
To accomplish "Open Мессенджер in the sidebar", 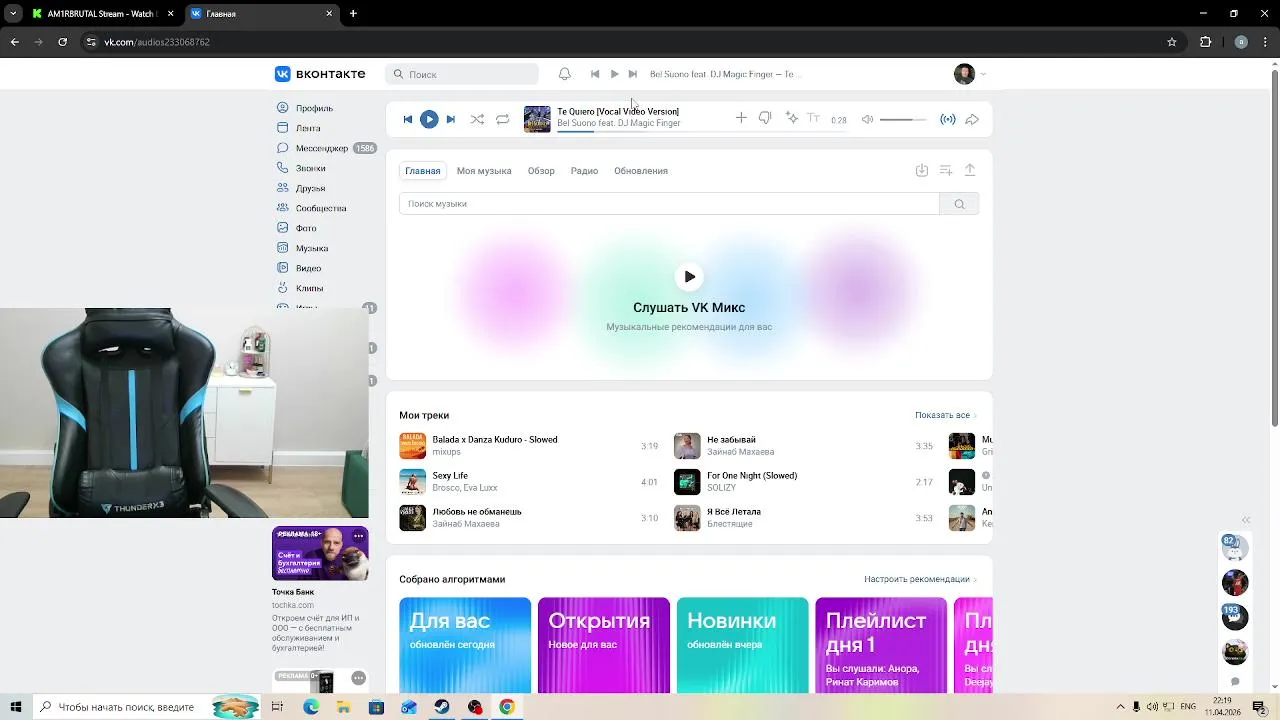I will tap(322, 148).
